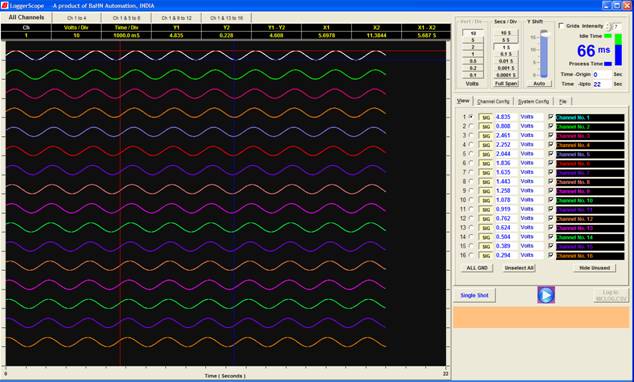Viewport: 634px width, 382px height.
Task: Uncheck the Channel No. 7 visibility checkbox
Action: coord(550,172)
